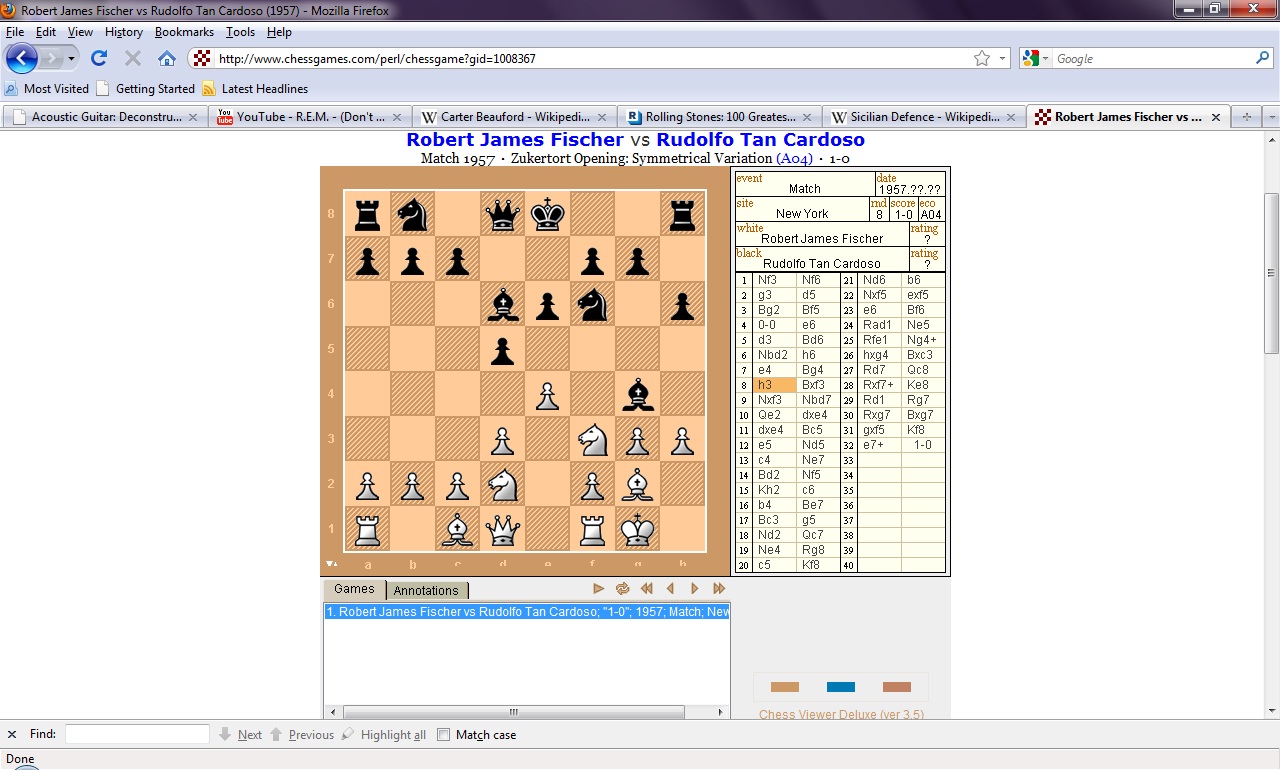Screen dimensions: 1280x770
Task: Go to the browser home page
Action: coord(167,58)
